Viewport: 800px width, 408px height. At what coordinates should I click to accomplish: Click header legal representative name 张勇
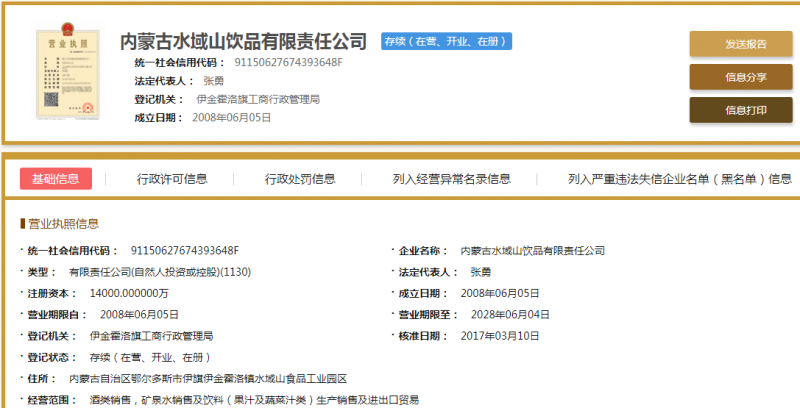pos(213,81)
